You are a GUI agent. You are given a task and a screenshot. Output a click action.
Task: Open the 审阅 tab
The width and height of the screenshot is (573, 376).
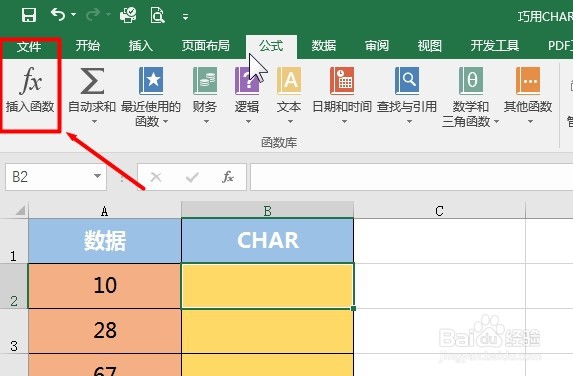click(377, 46)
